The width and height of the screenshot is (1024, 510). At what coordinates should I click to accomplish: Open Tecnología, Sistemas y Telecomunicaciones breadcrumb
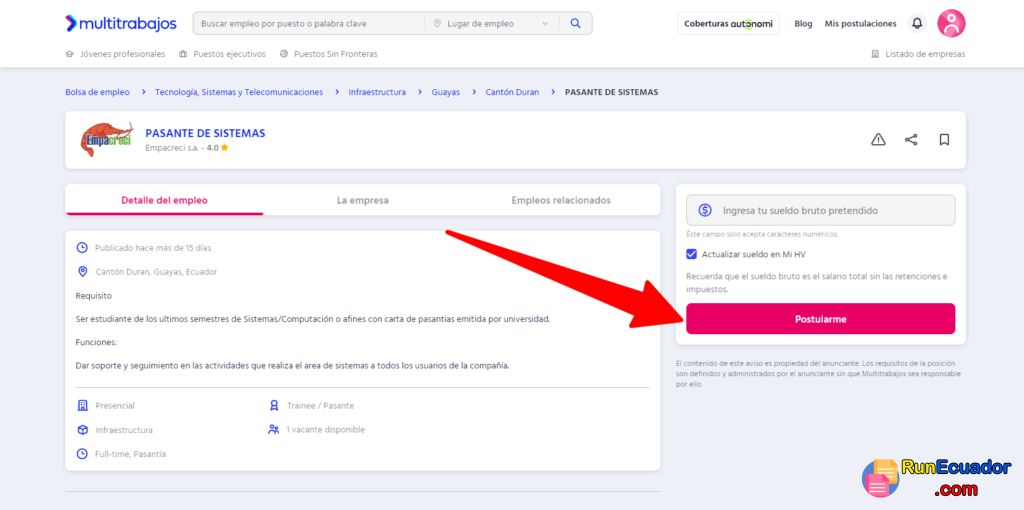[x=239, y=92]
